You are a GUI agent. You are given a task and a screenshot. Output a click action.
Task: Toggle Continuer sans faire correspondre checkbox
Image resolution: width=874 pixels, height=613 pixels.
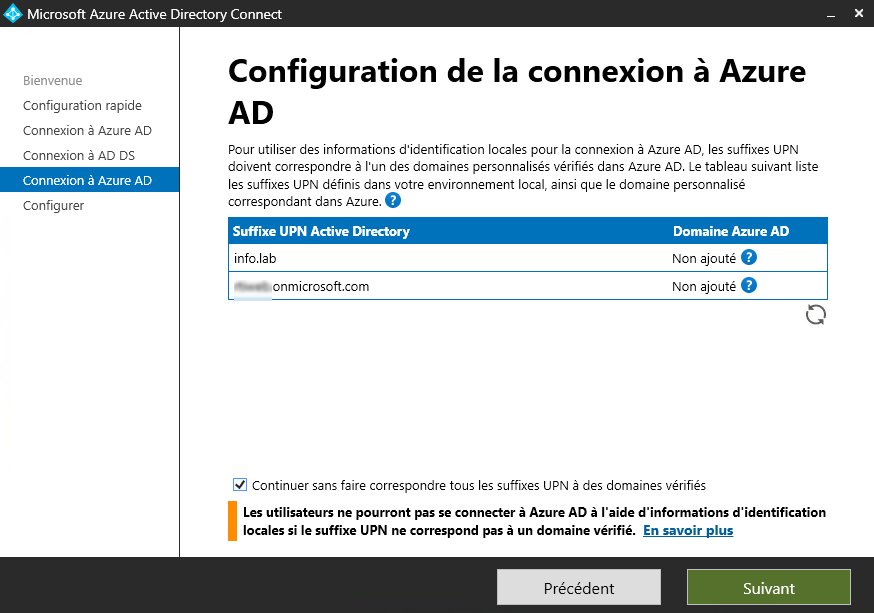[240, 485]
